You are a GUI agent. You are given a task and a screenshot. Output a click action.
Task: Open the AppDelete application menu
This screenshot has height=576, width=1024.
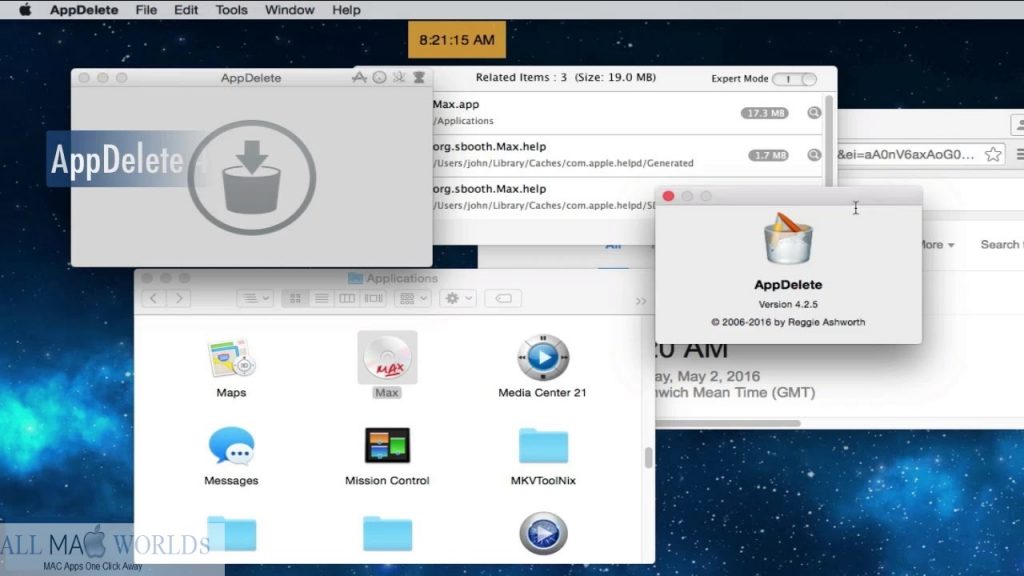(84, 10)
